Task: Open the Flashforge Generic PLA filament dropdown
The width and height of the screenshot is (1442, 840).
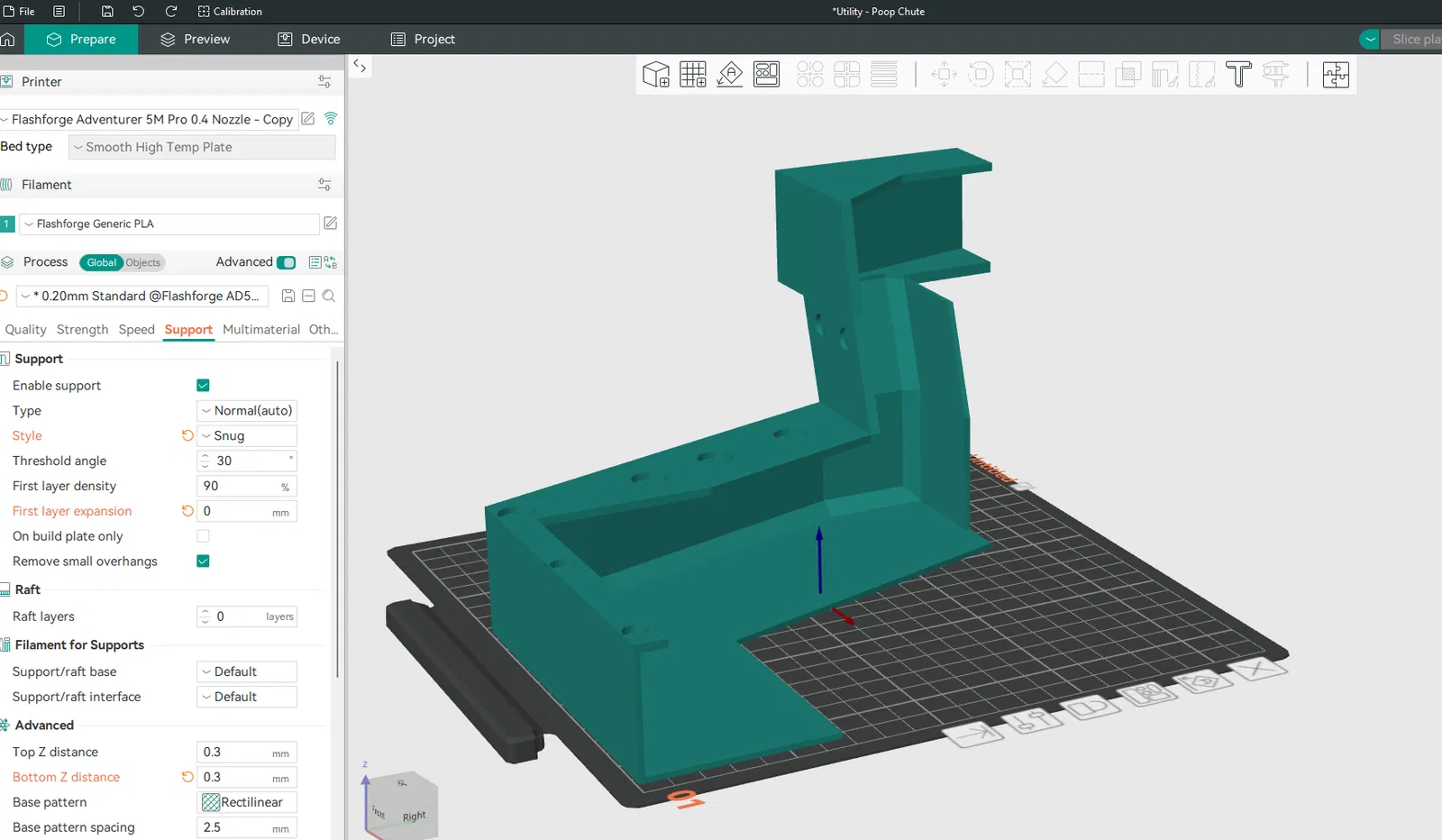Action: pyautogui.click(x=169, y=224)
